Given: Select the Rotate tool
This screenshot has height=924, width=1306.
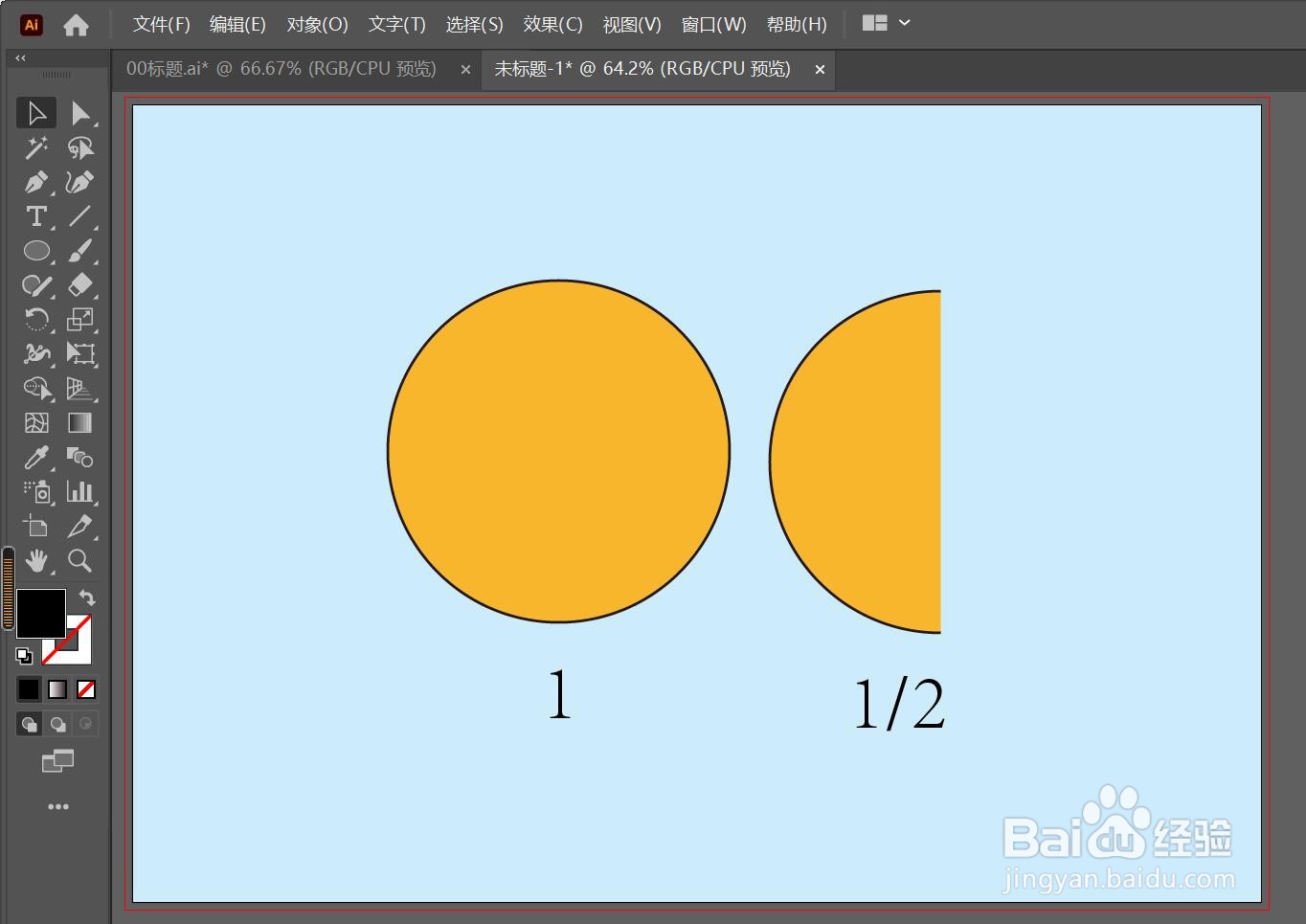Looking at the screenshot, I should tap(36, 320).
